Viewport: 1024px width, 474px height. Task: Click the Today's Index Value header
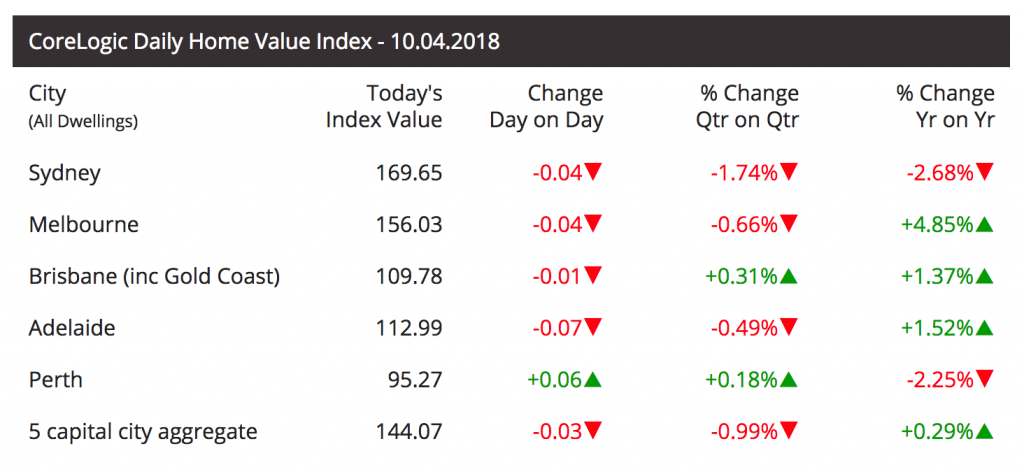tap(385, 107)
